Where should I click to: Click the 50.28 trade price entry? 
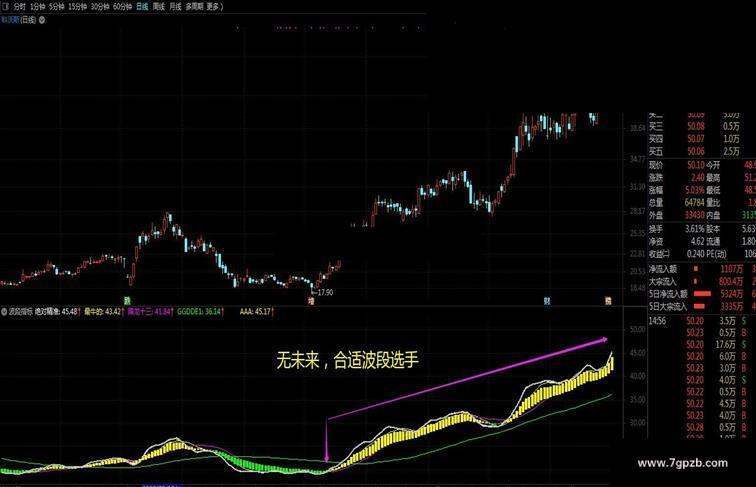tap(695, 427)
